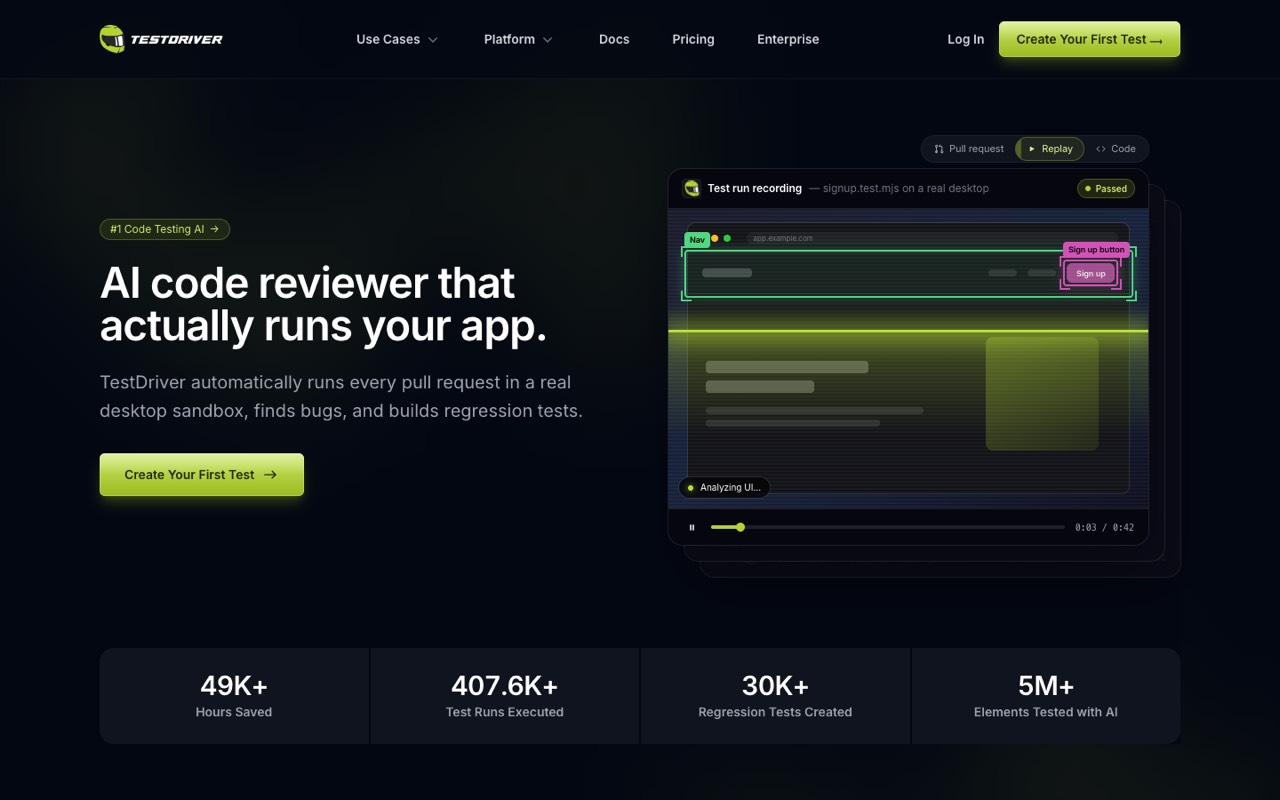Click the code brackets icon
The image size is (1280, 800).
(x=1101, y=149)
